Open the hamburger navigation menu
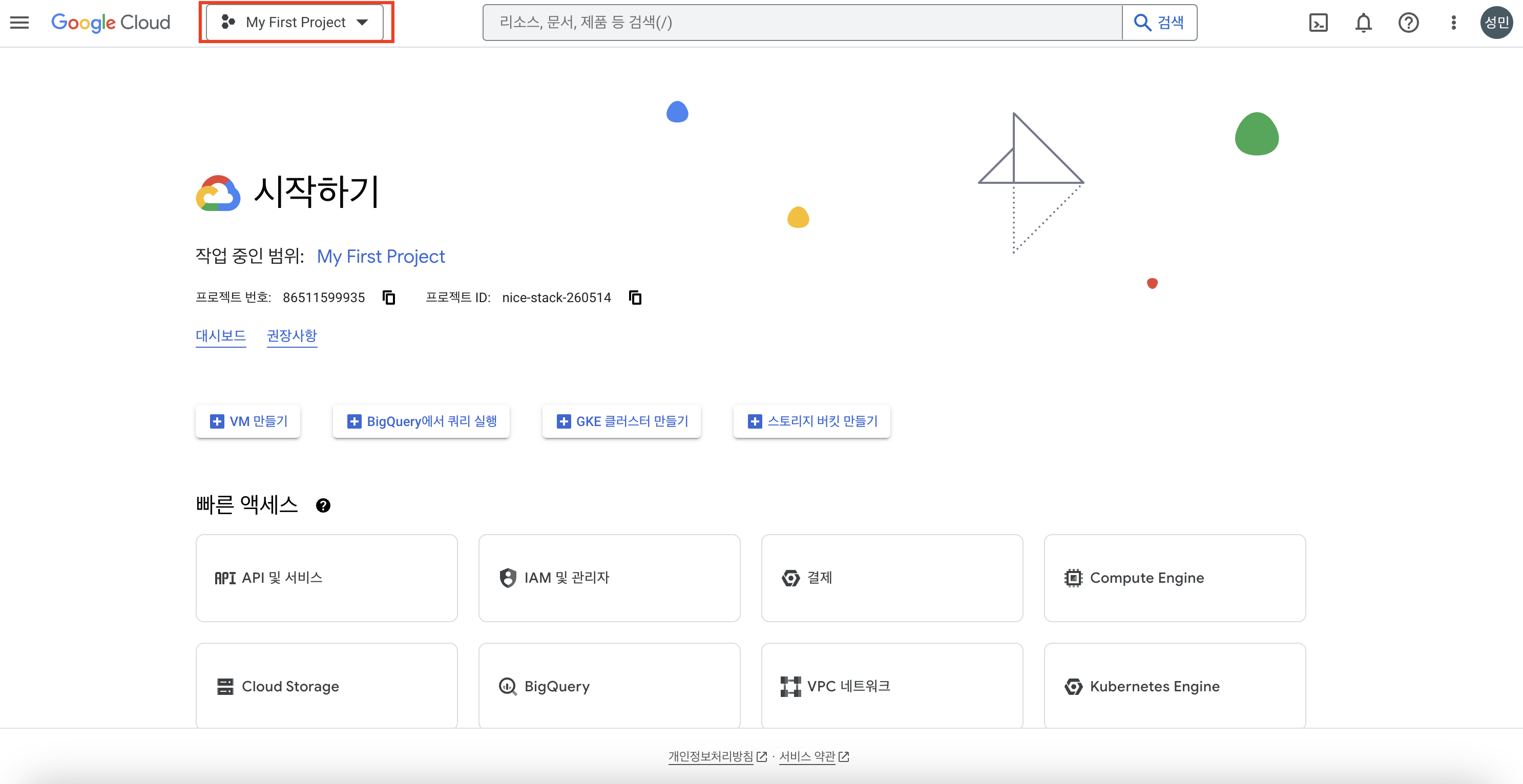1523x784 pixels. point(19,23)
